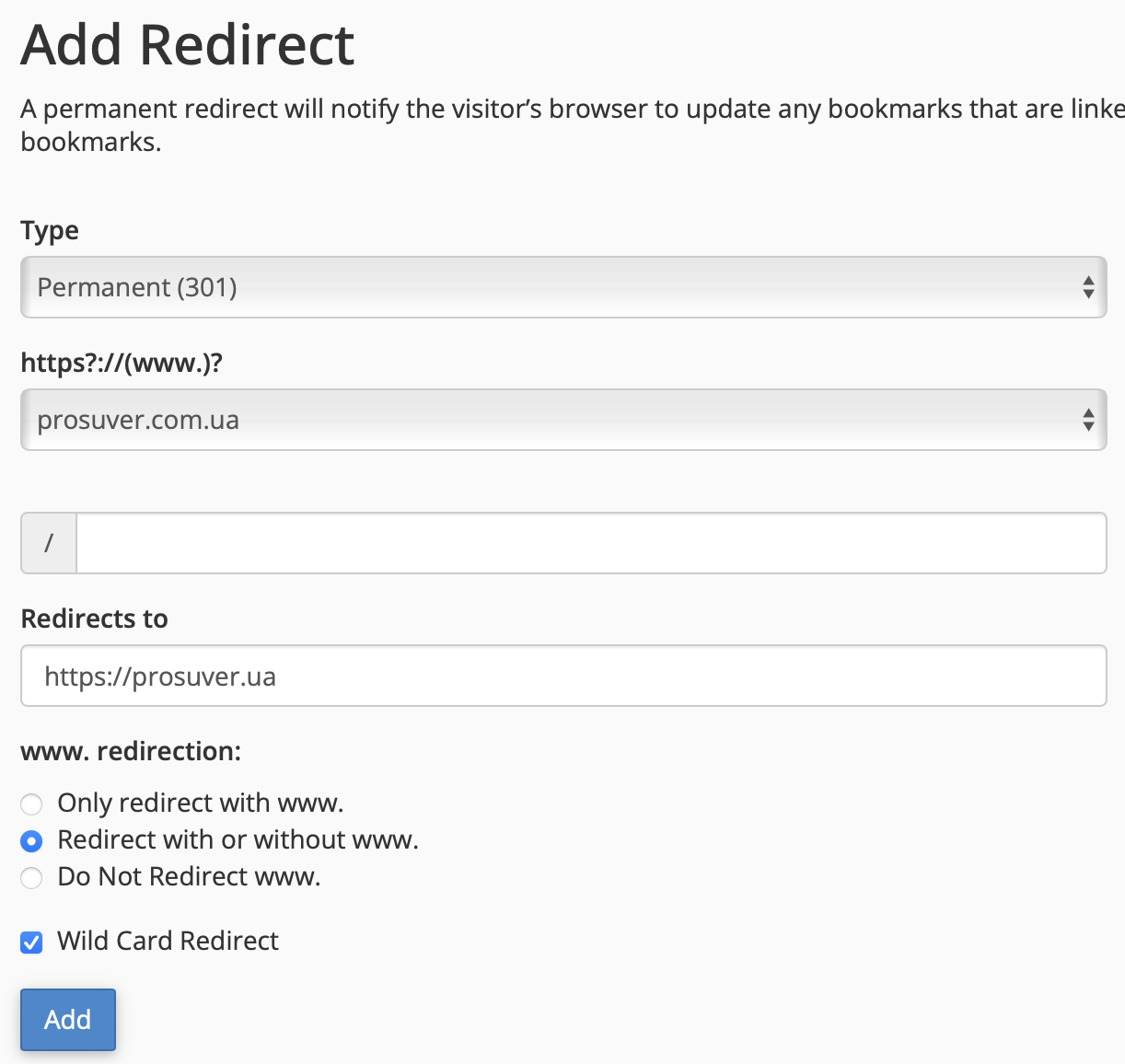Click the stepper arrows beside prosuver.com.ua

pos(1089,420)
